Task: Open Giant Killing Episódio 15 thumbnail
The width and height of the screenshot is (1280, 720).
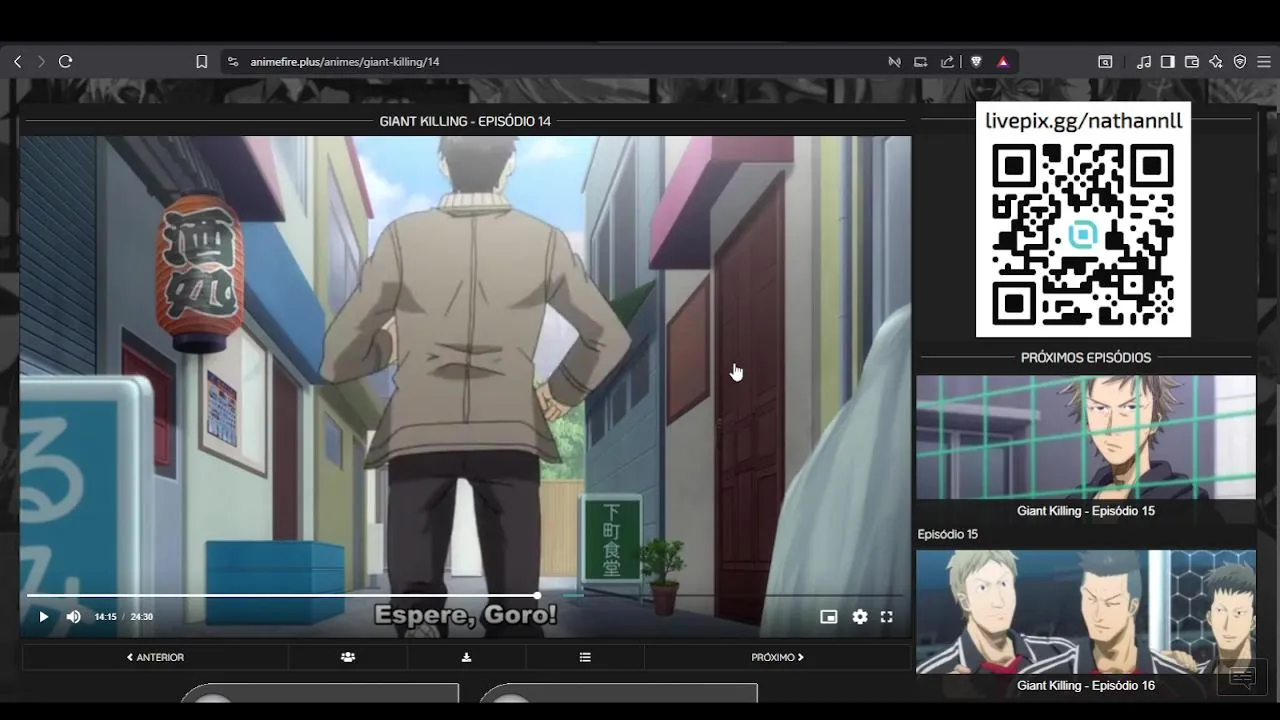Action: pos(1086,437)
